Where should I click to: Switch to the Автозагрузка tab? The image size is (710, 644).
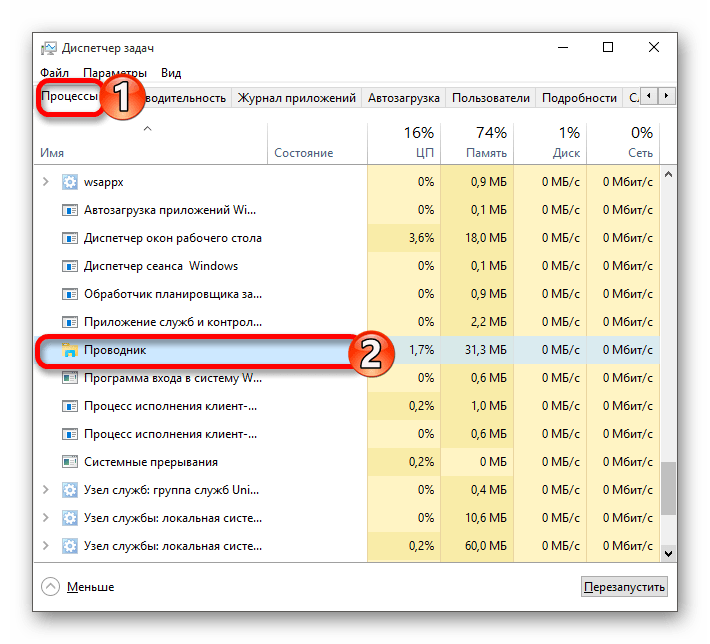(x=403, y=98)
